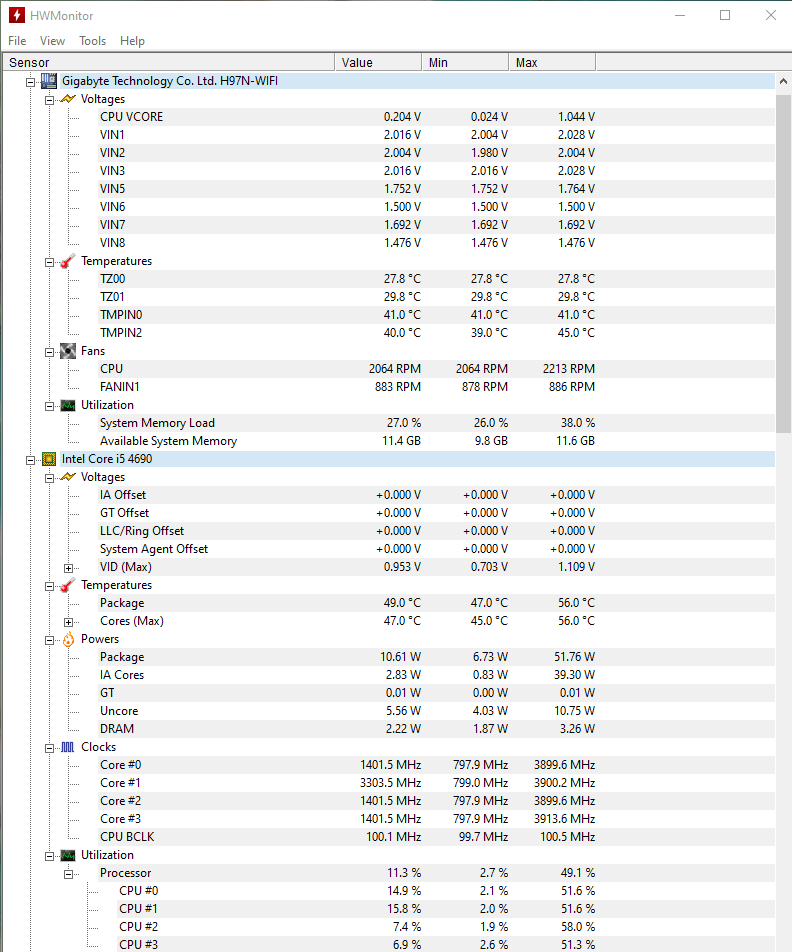Click the motherboard Voltages lightning icon

(x=68, y=99)
